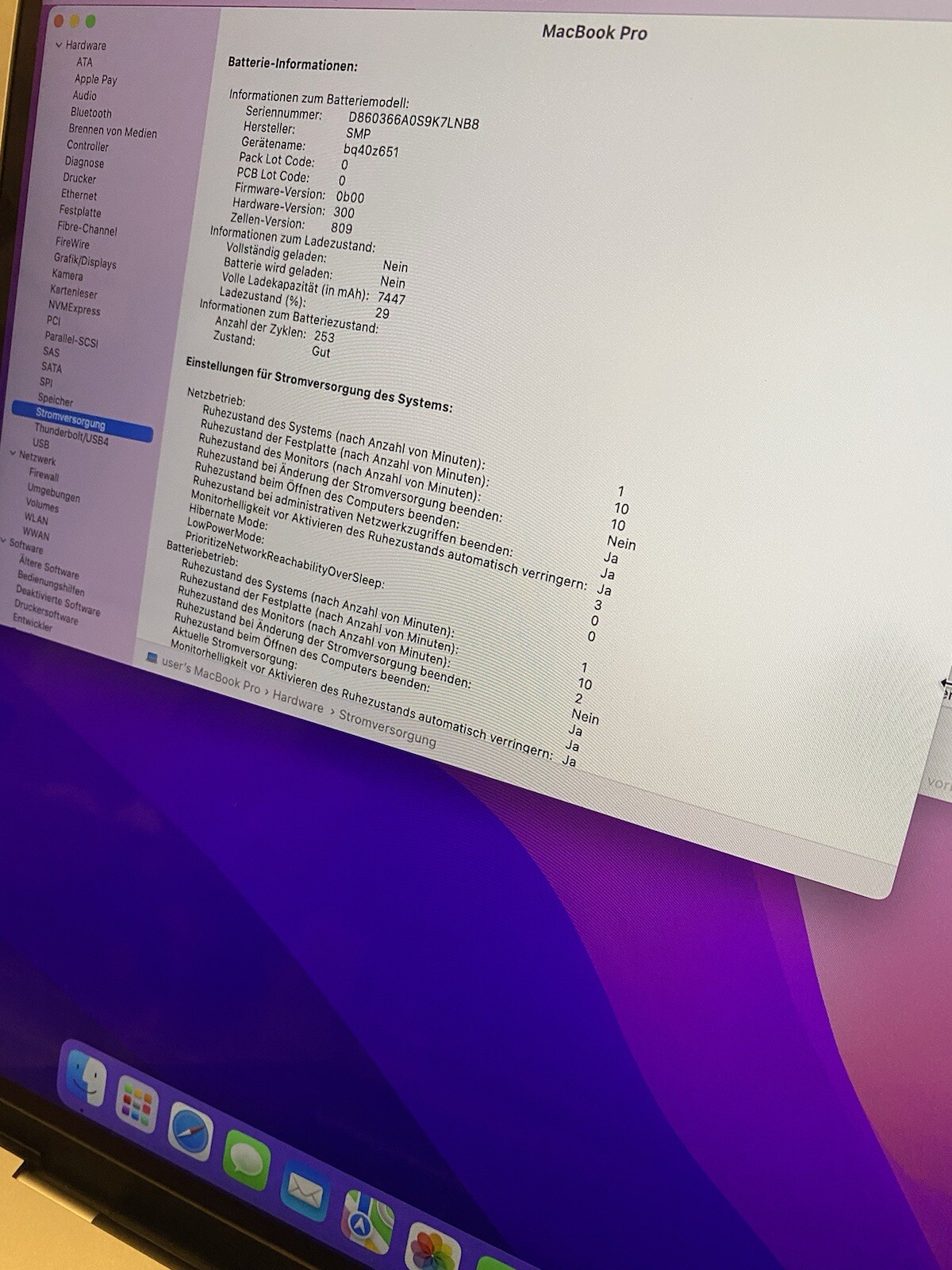Click the highlighted Stromversorgung sidebar item
952x1270 pixels.
(x=82, y=421)
